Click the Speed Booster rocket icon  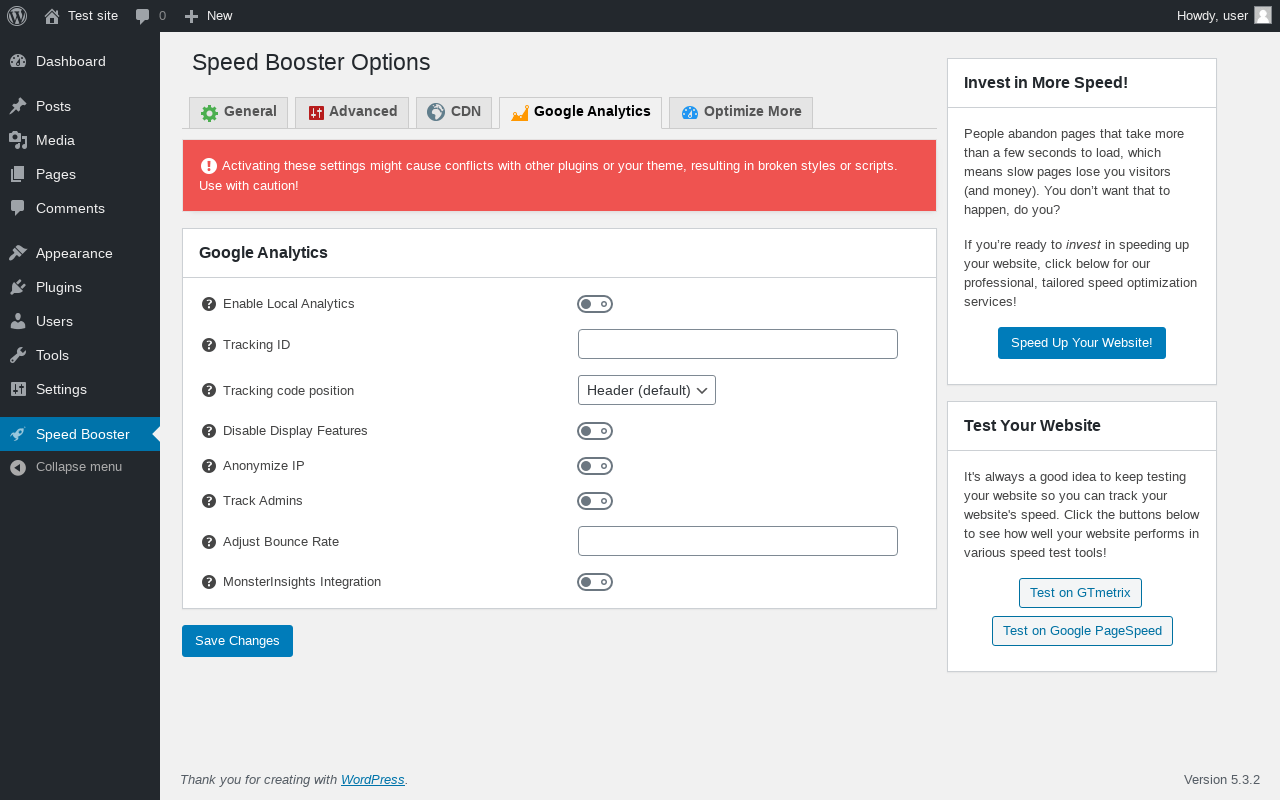[x=18, y=434]
